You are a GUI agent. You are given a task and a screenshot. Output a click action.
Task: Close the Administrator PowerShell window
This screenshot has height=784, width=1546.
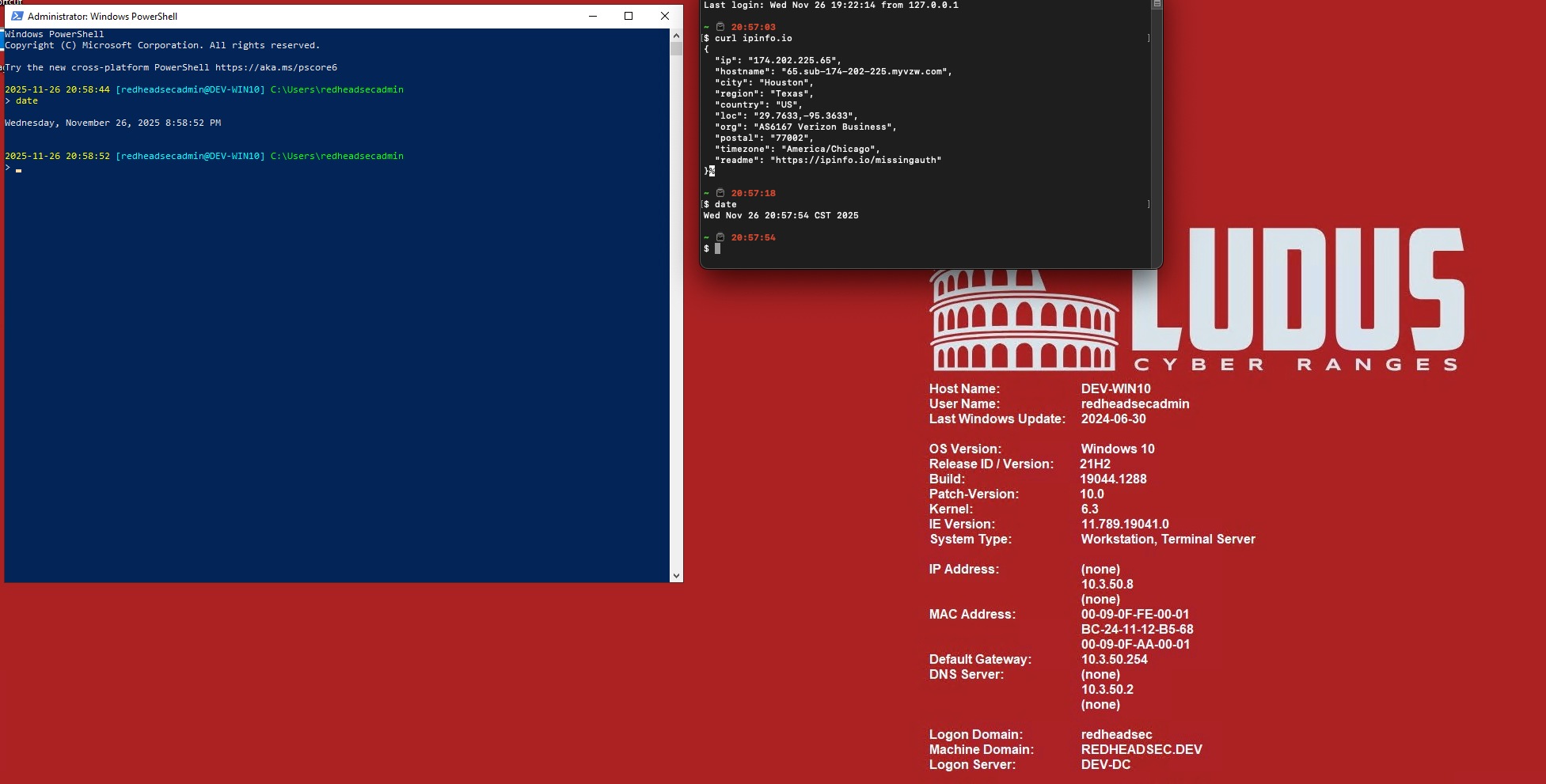pyautogui.click(x=665, y=16)
